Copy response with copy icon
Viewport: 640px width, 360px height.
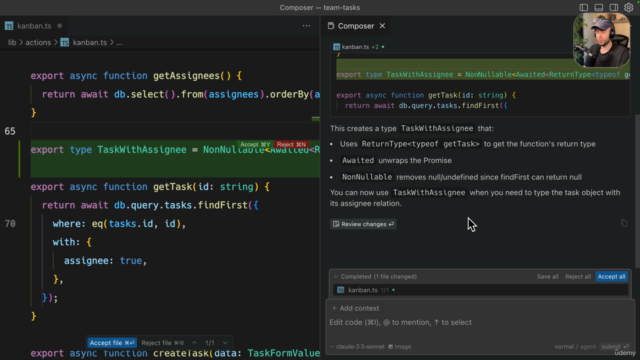pyautogui.click(x=624, y=223)
